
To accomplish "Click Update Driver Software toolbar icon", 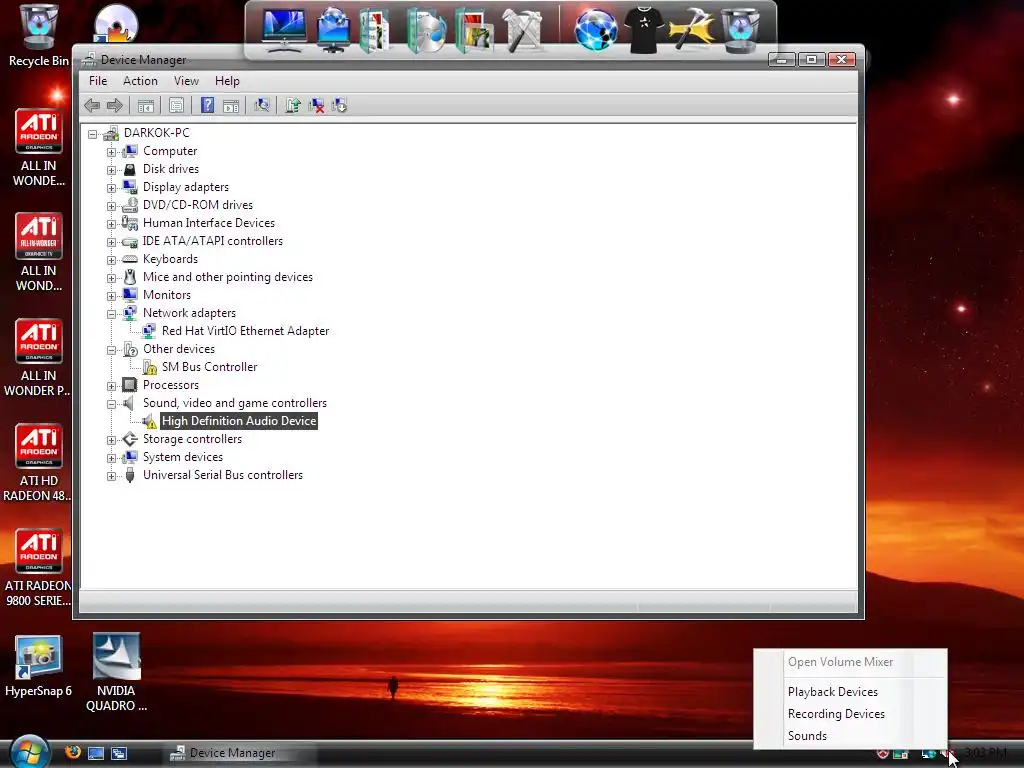I will (293, 105).
